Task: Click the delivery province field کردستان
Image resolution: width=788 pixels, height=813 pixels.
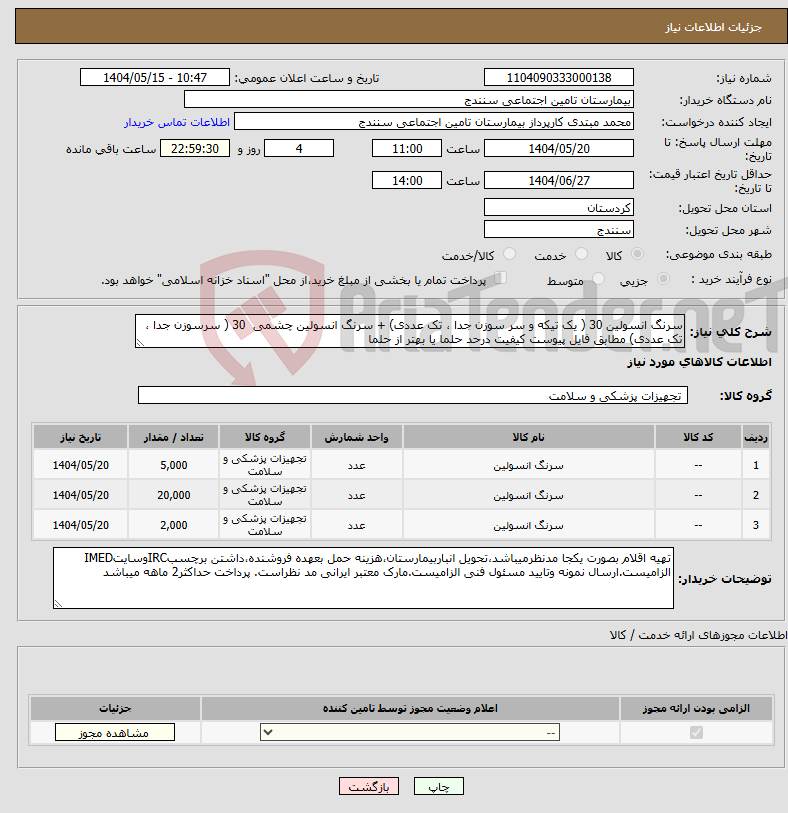Action: 559,208
